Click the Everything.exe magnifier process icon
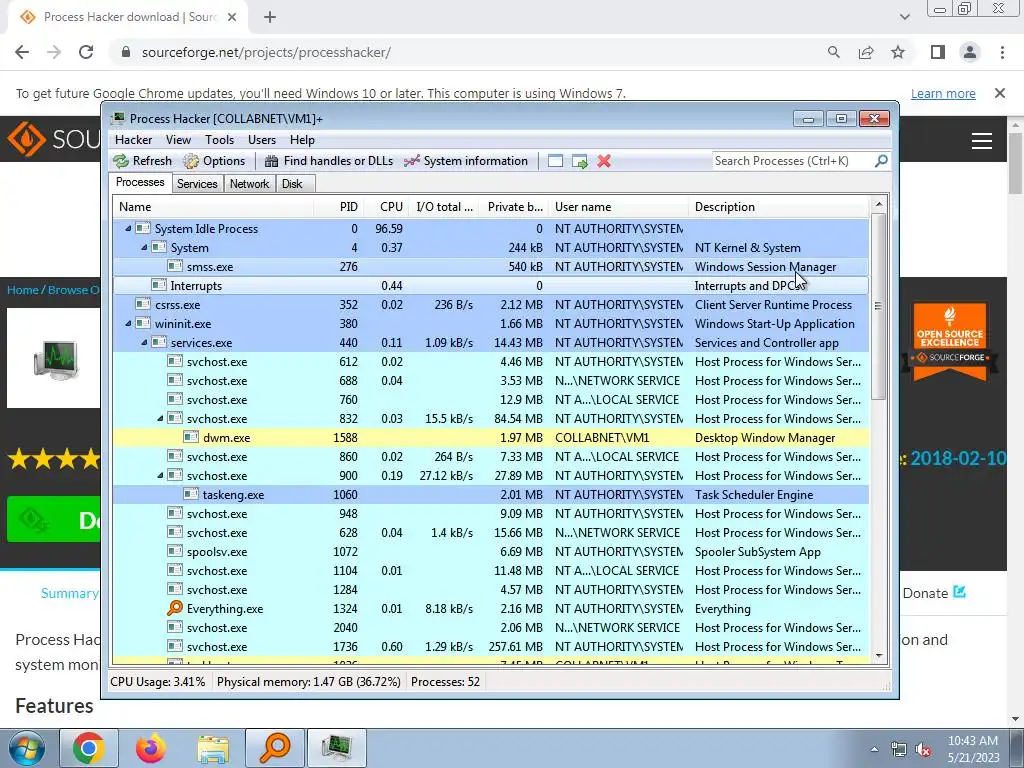 (x=174, y=609)
